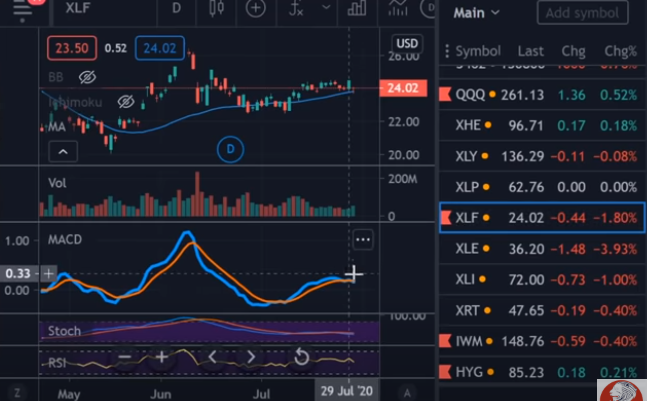
Task: Sort watchlist by Chg% column
Action: [620, 51]
